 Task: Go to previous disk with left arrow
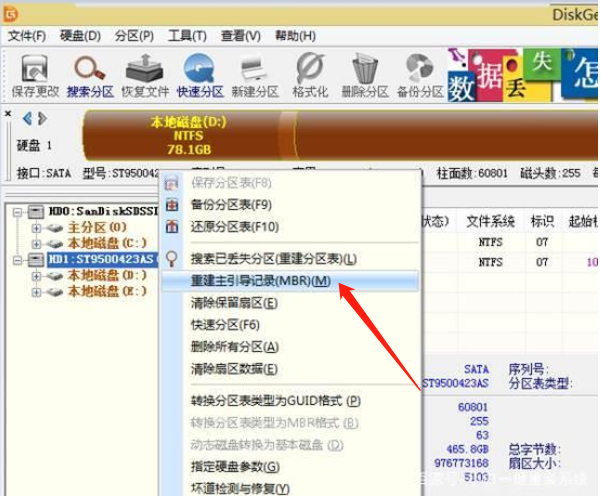tap(27, 119)
